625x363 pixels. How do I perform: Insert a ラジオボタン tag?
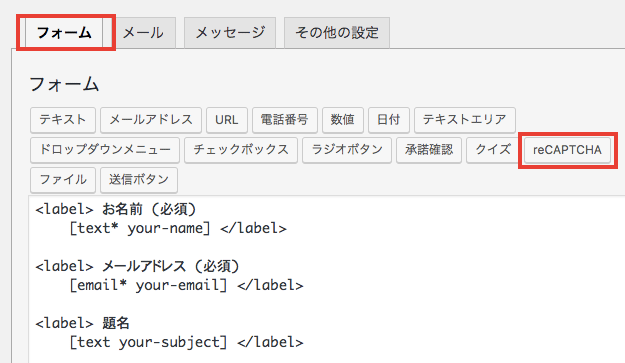coord(347,150)
